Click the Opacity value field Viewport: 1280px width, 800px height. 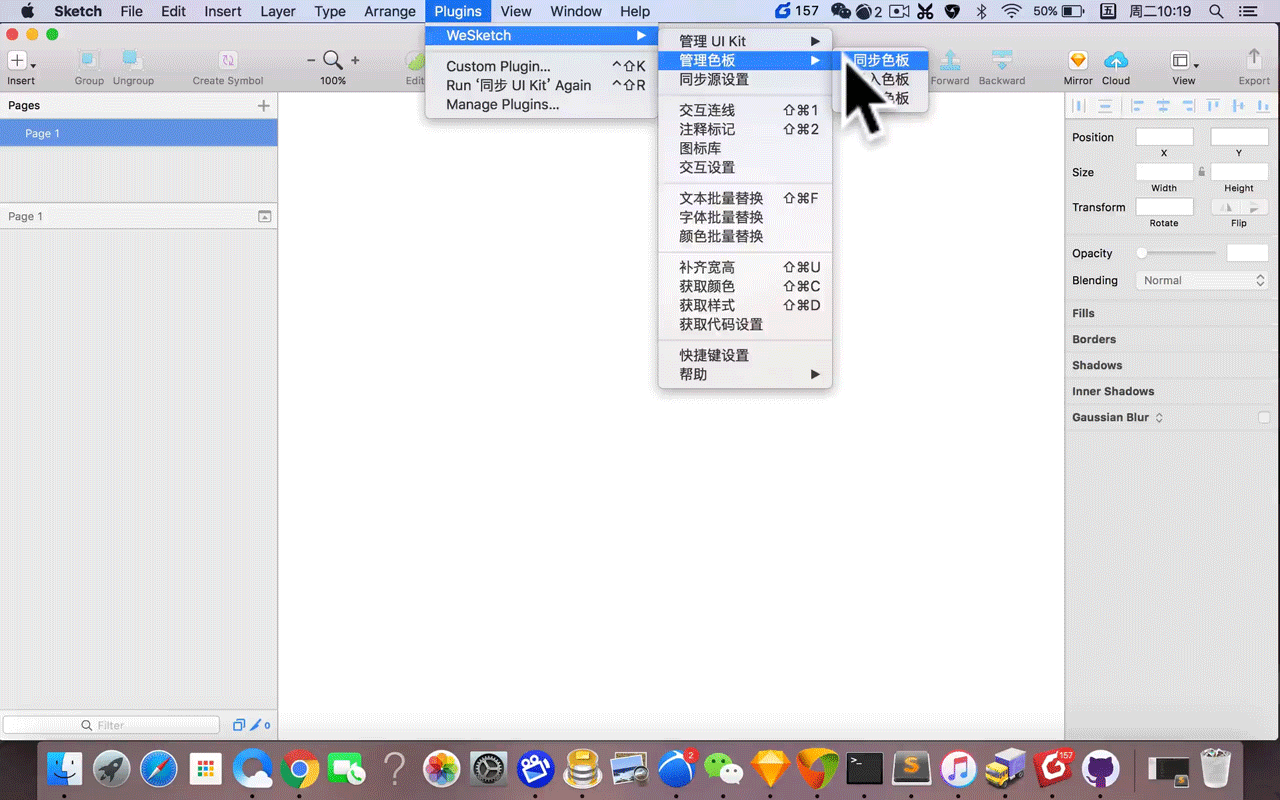click(1247, 253)
